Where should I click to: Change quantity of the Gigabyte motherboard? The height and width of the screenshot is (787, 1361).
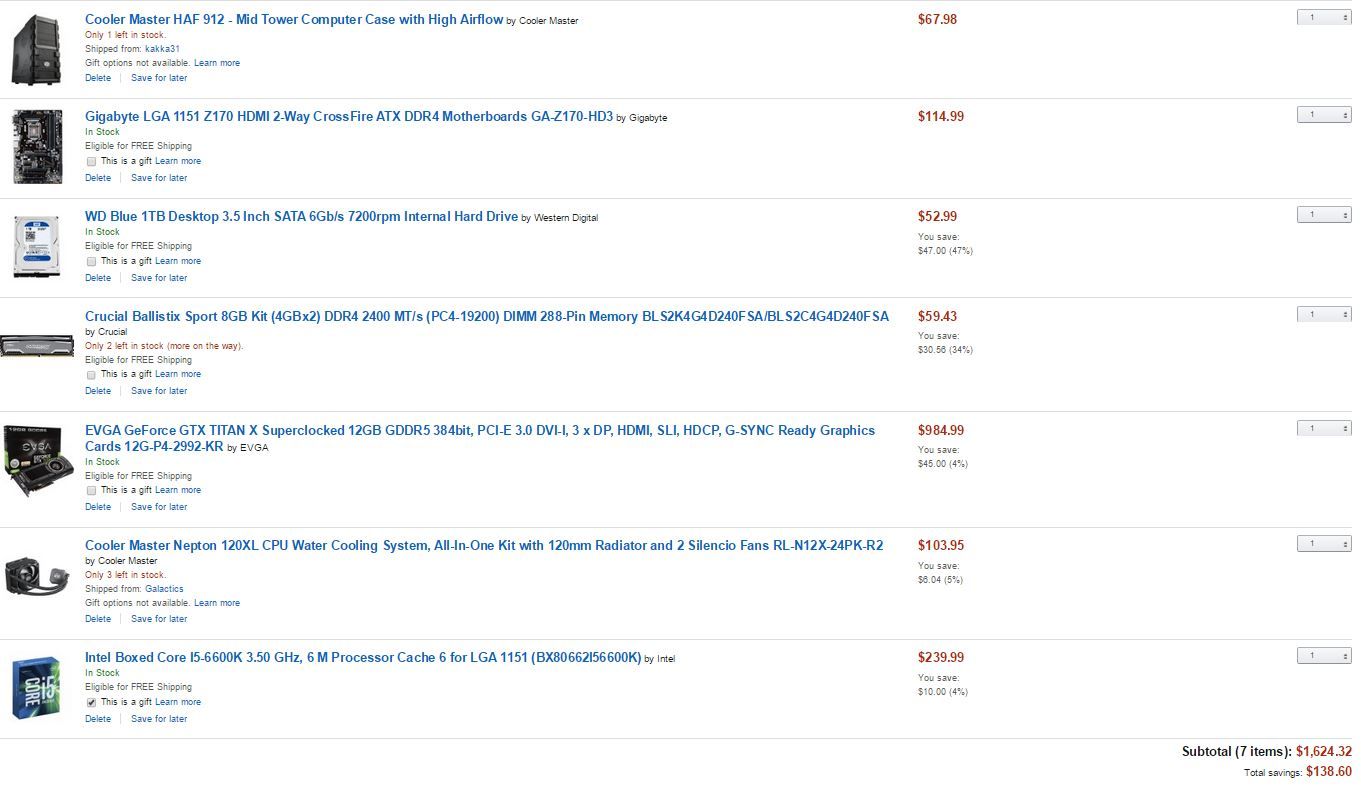pyautogui.click(x=1324, y=115)
